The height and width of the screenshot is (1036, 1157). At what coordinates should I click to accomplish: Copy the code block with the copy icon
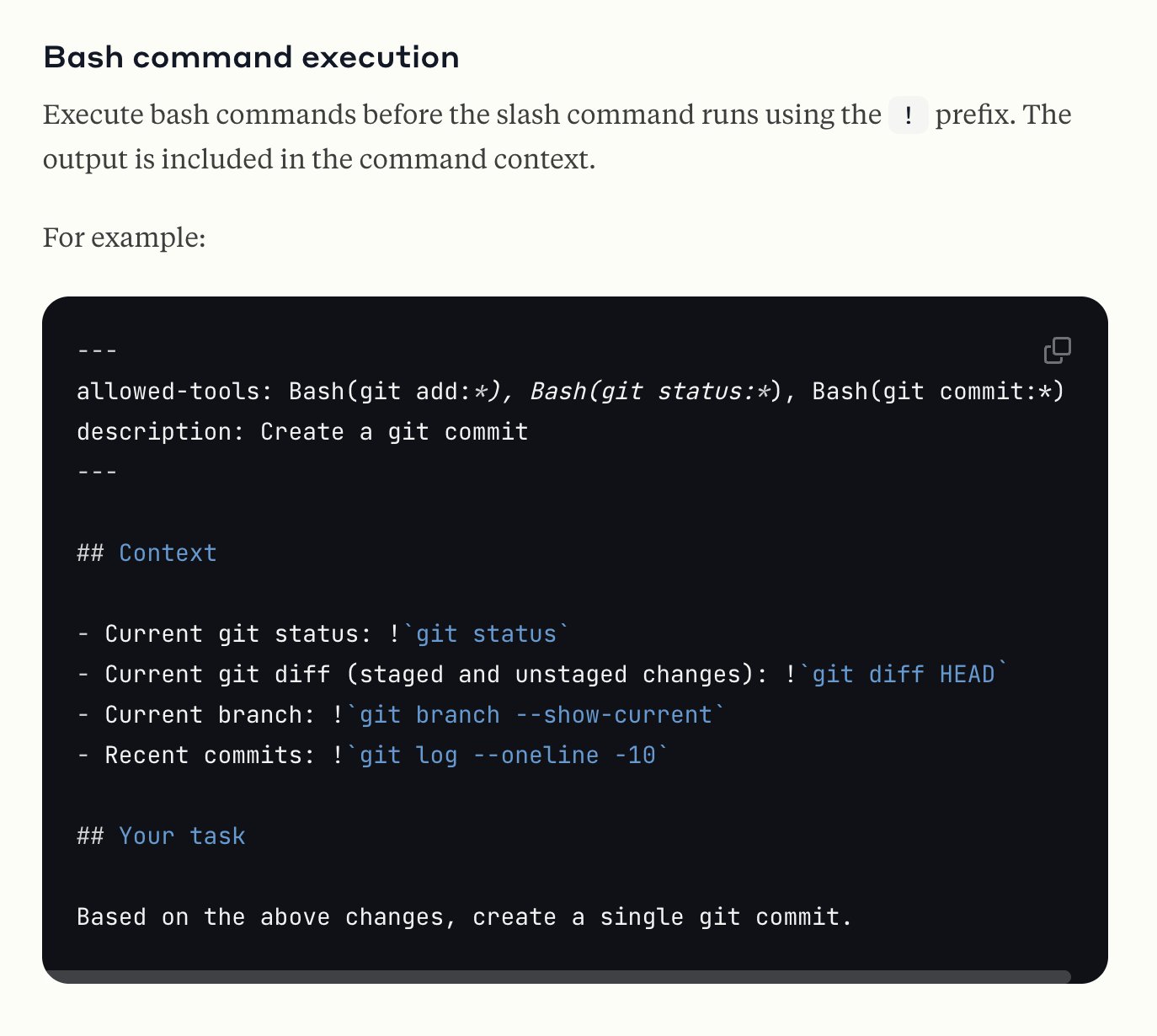1057,350
